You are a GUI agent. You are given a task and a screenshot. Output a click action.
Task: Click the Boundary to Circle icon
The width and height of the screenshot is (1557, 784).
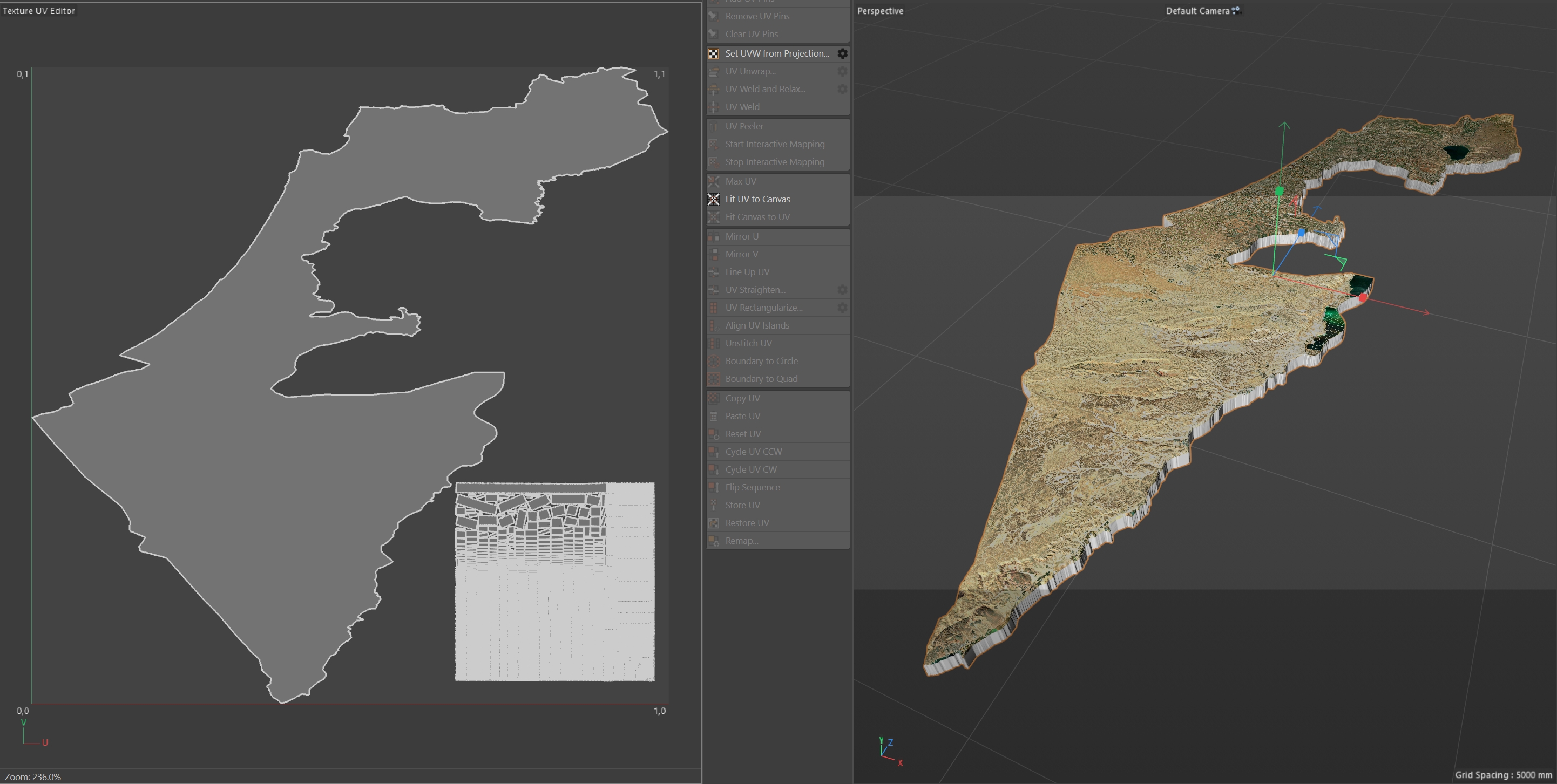714,361
